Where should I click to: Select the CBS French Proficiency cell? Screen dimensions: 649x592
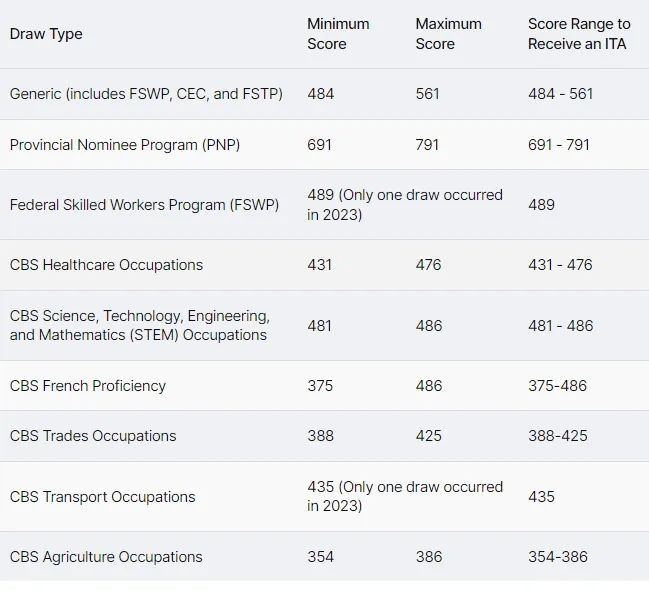tap(88, 386)
